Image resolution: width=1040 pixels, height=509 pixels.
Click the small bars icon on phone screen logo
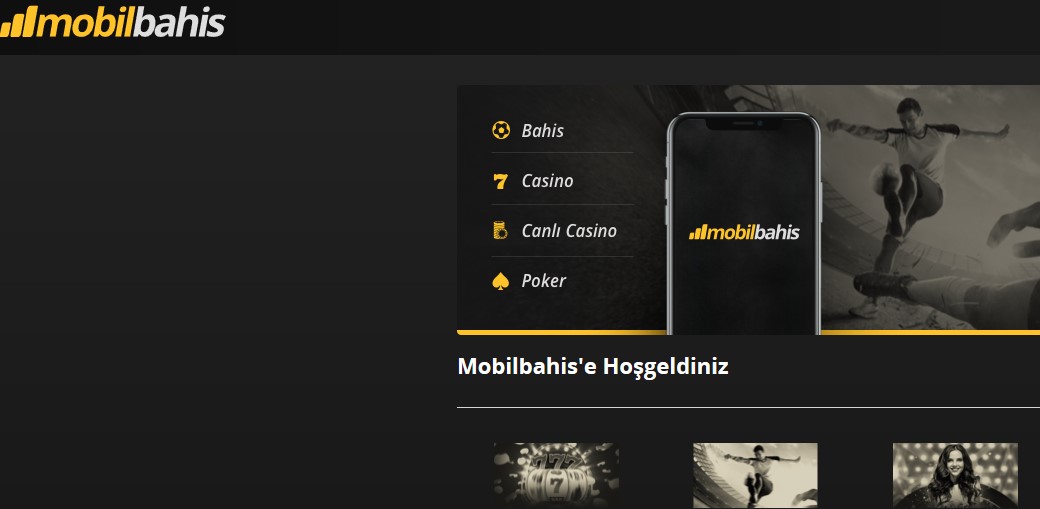[698, 232]
